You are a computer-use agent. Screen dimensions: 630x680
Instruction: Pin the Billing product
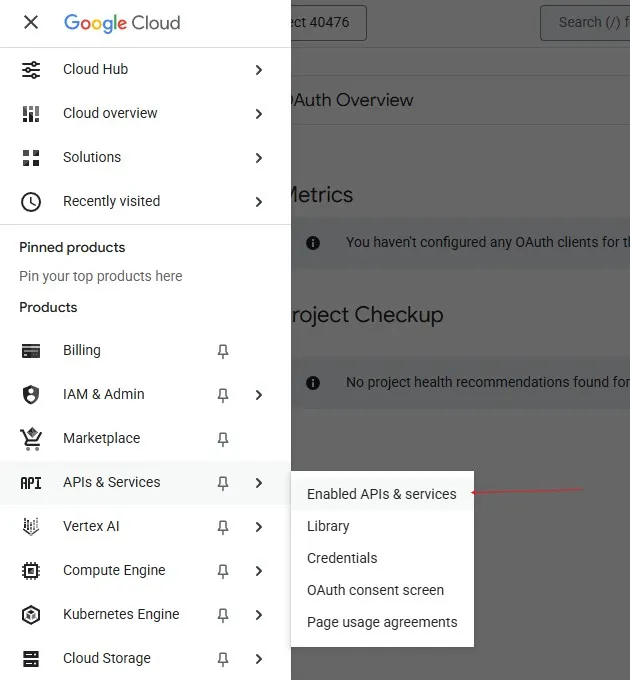[223, 351]
